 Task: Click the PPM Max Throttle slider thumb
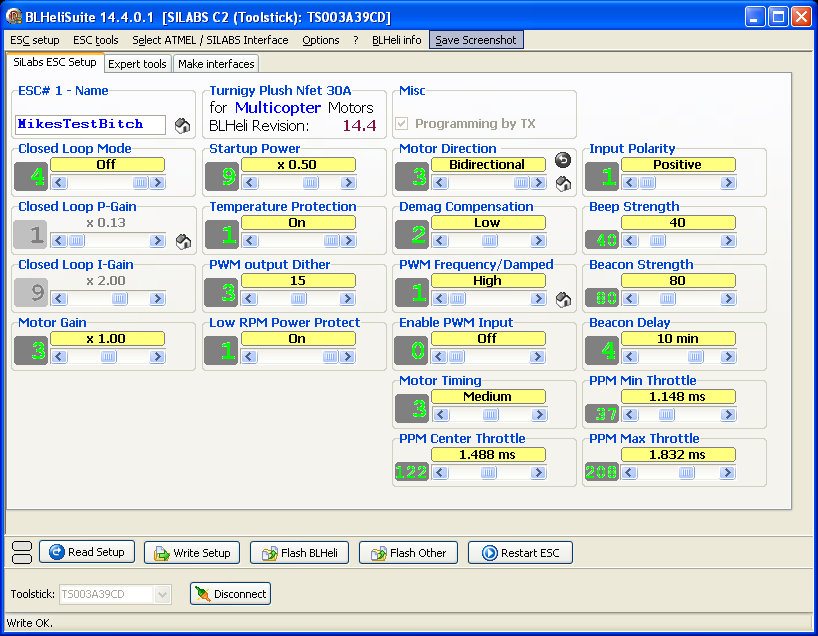pyautogui.click(x=686, y=472)
